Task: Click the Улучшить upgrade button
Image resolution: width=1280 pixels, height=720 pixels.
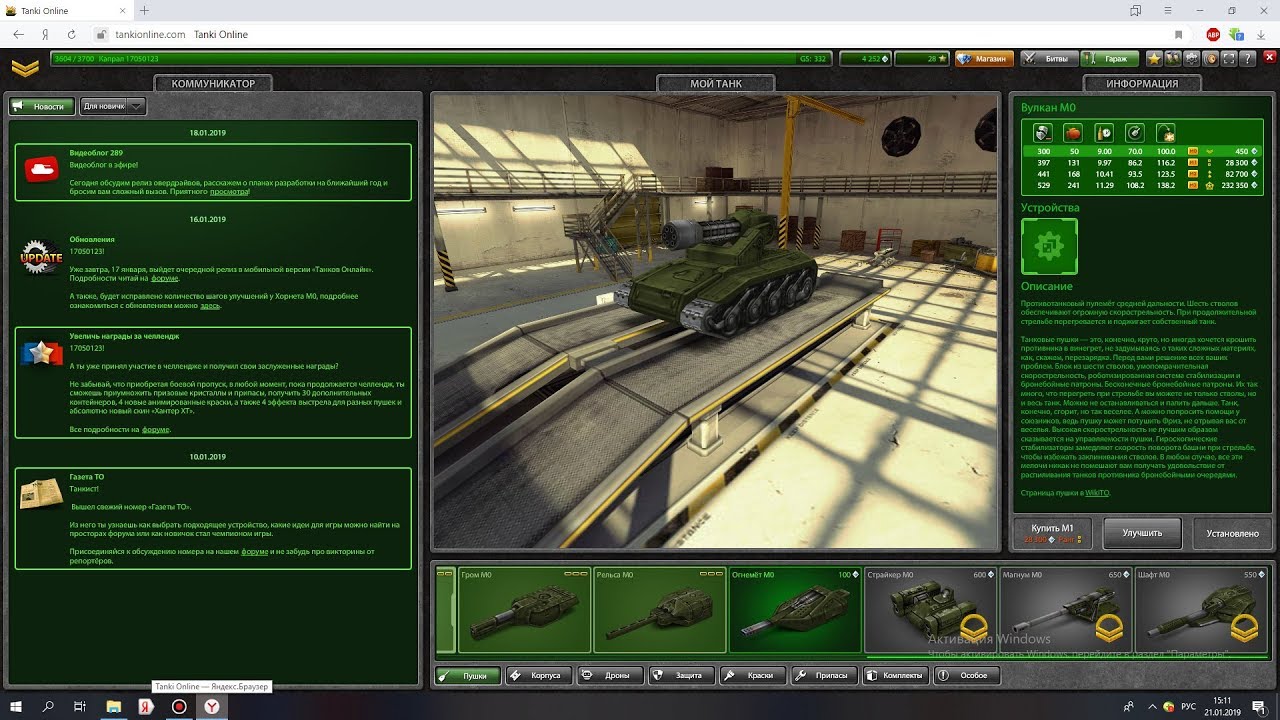Action: click(1142, 533)
